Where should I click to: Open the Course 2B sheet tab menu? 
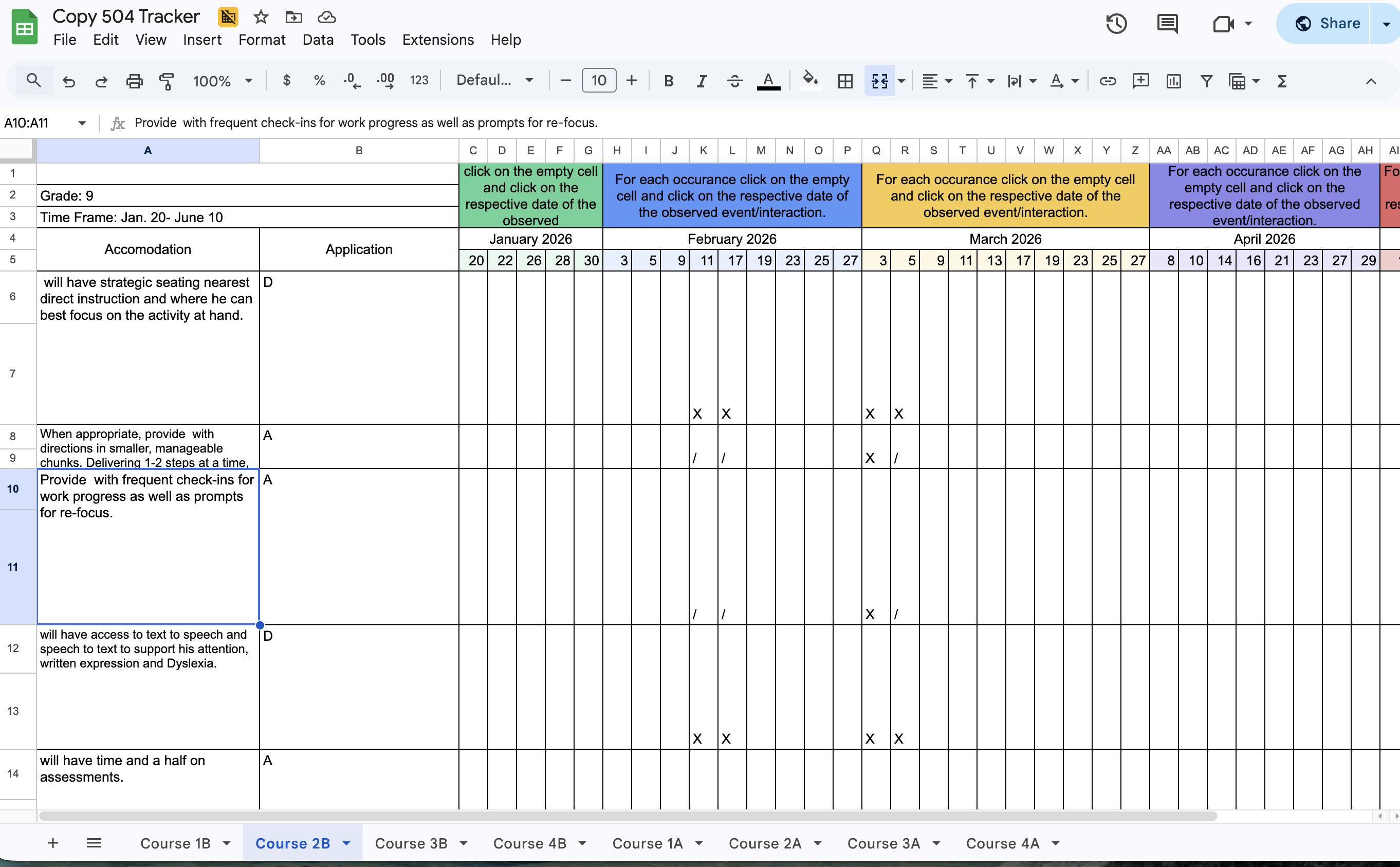click(x=346, y=843)
